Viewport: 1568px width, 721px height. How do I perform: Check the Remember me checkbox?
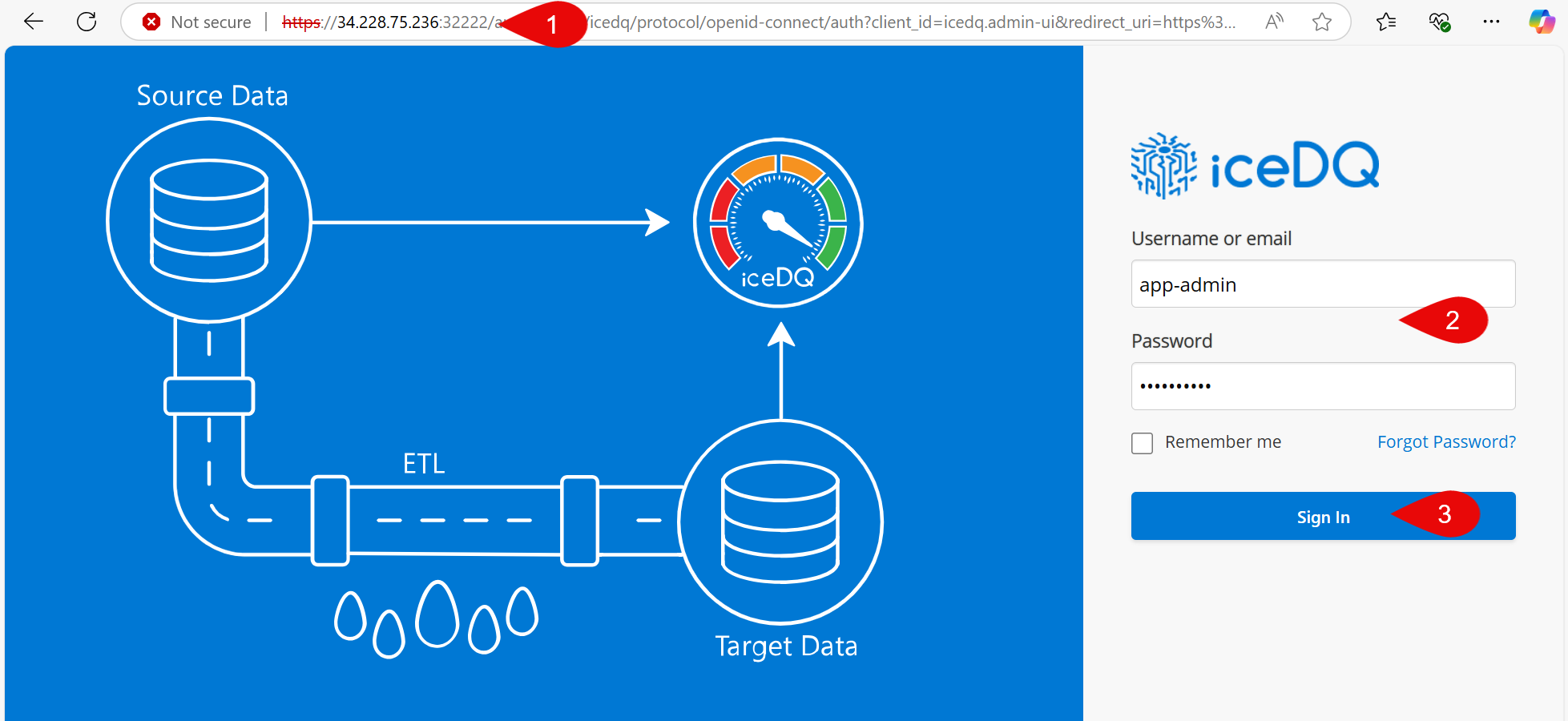(x=1142, y=443)
